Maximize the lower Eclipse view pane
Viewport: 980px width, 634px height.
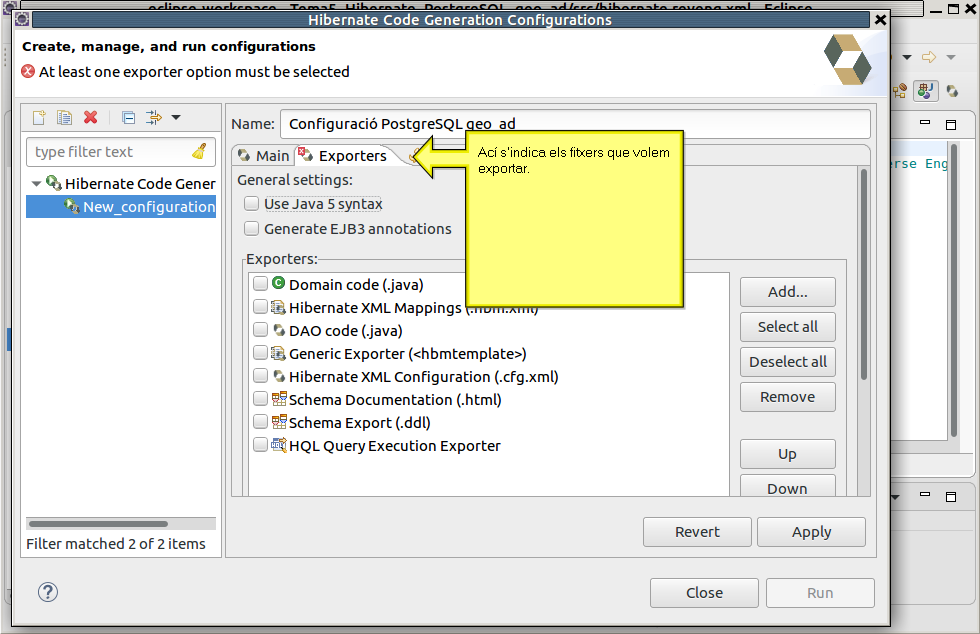pyautogui.click(x=951, y=496)
